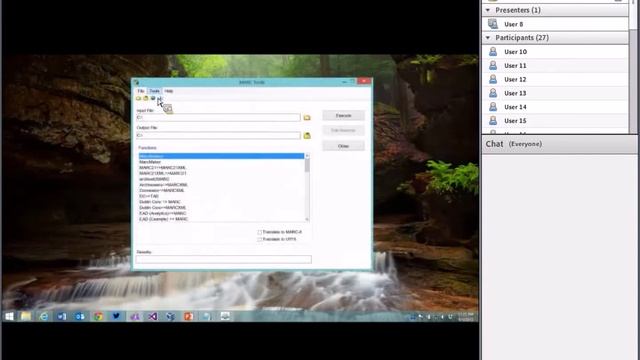
Task: Click the presenter icon next to User 8
Action: [493, 24]
